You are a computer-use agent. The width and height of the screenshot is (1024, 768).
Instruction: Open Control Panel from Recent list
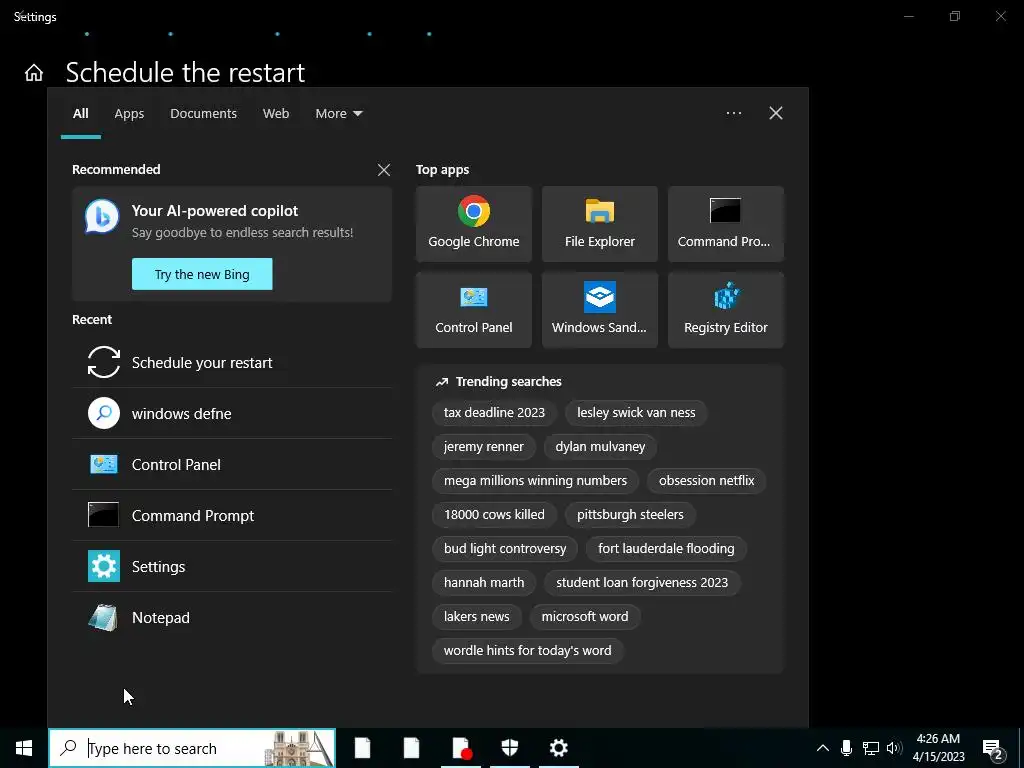click(232, 464)
